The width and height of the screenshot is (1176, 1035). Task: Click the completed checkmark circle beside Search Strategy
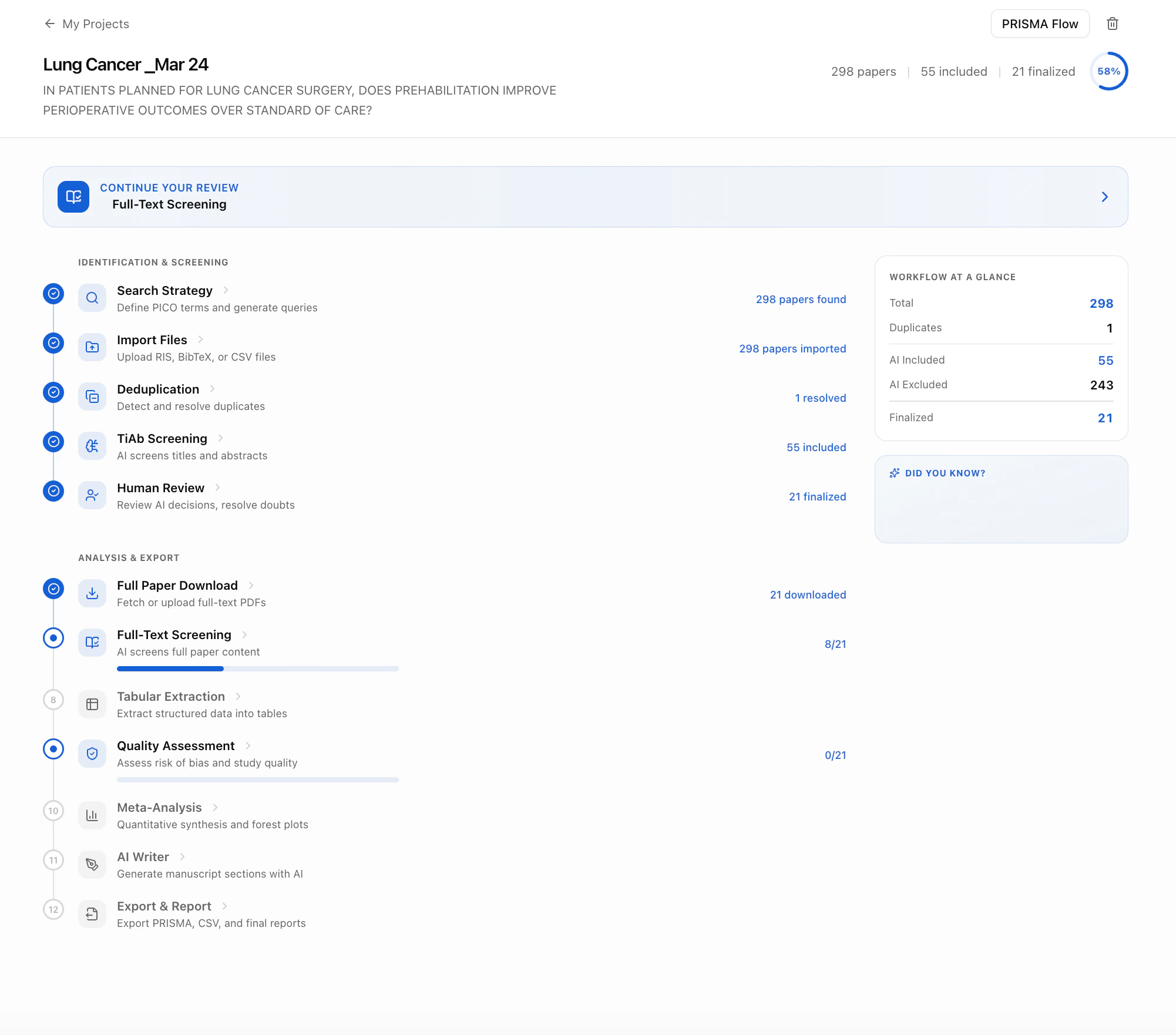click(53, 294)
